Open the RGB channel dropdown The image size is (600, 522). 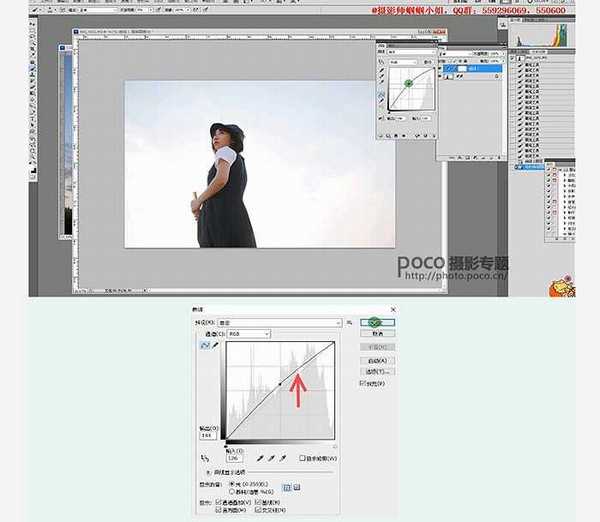[249, 333]
